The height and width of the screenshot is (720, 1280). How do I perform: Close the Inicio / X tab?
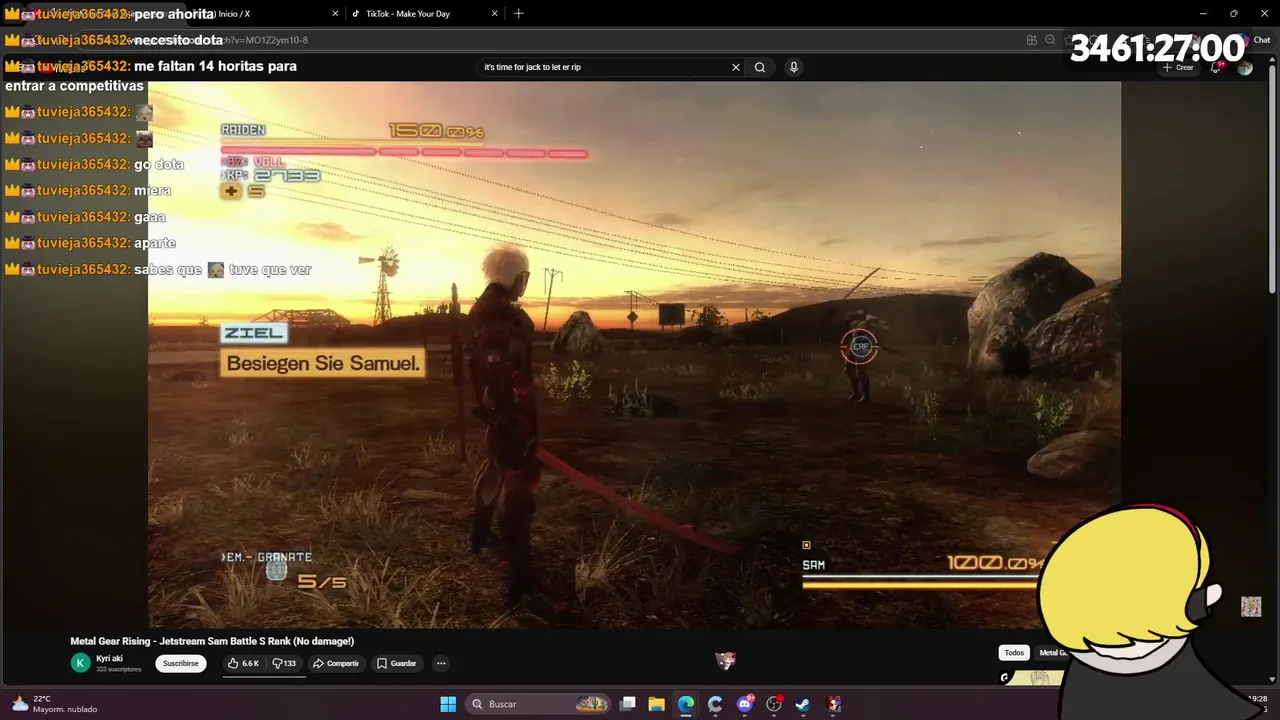[x=335, y=14]
